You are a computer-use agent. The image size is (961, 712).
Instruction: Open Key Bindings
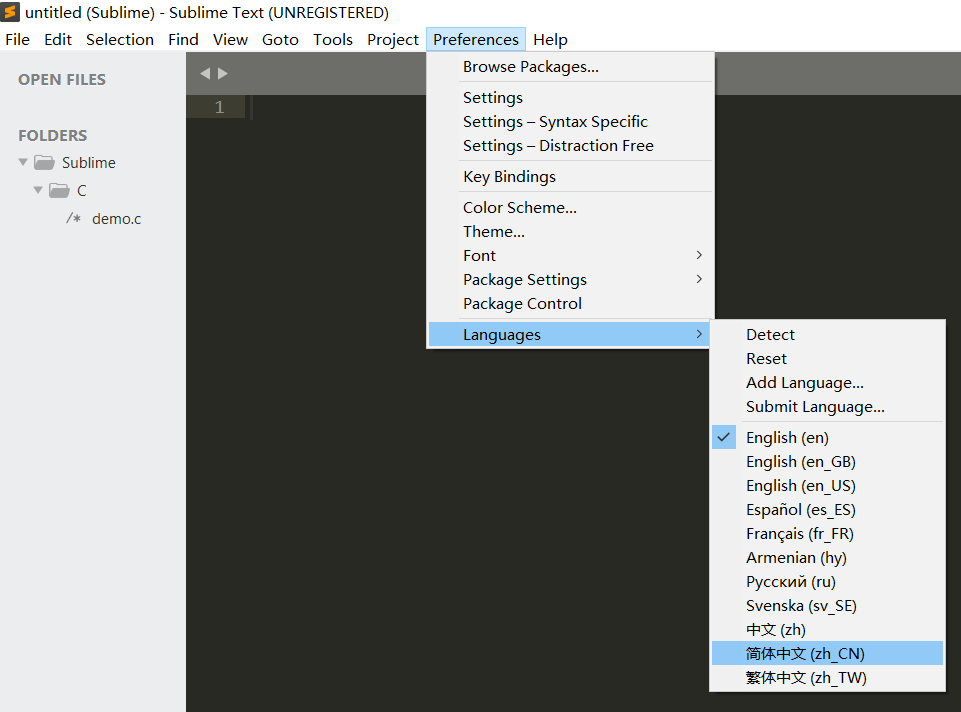point(570,176)
